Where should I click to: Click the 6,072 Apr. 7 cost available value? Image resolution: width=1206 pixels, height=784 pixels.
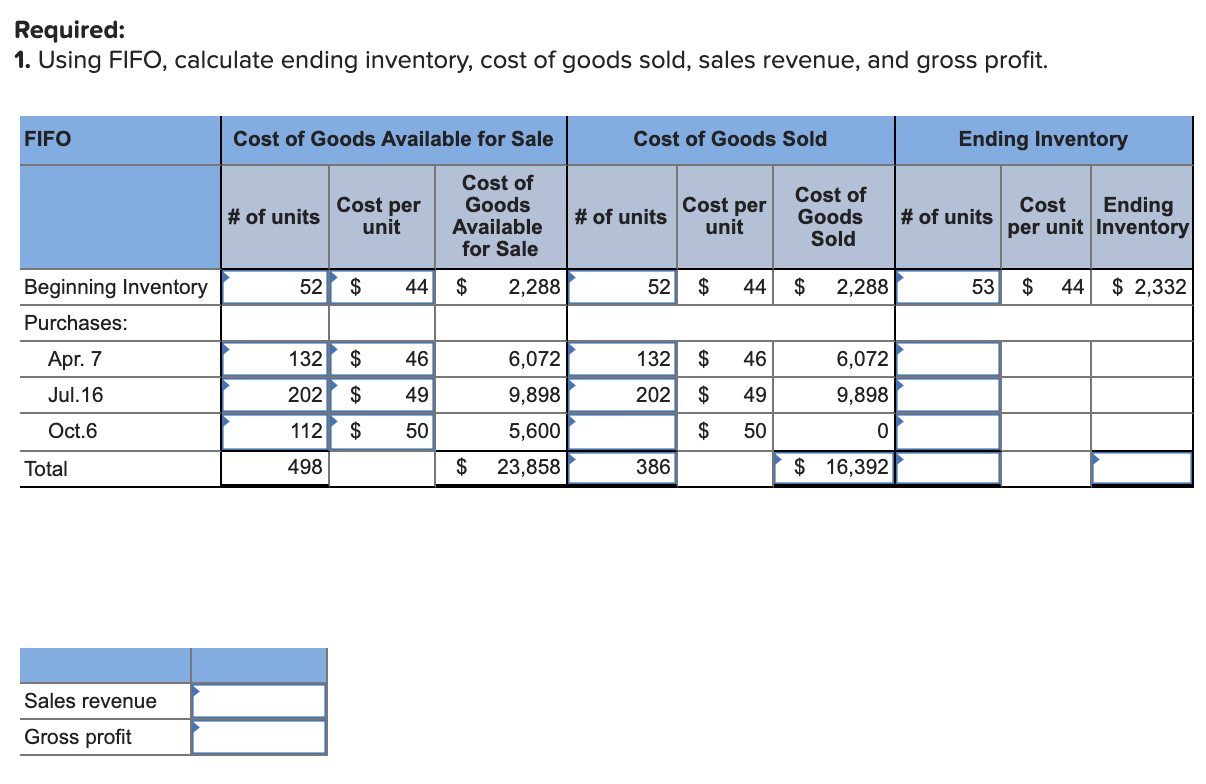pyautogui.click(x=534, y=359)
